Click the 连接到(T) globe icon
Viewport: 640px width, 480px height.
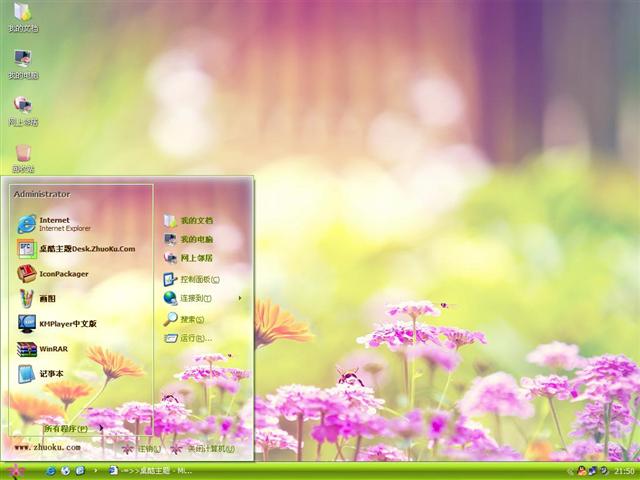coord(170,298)
